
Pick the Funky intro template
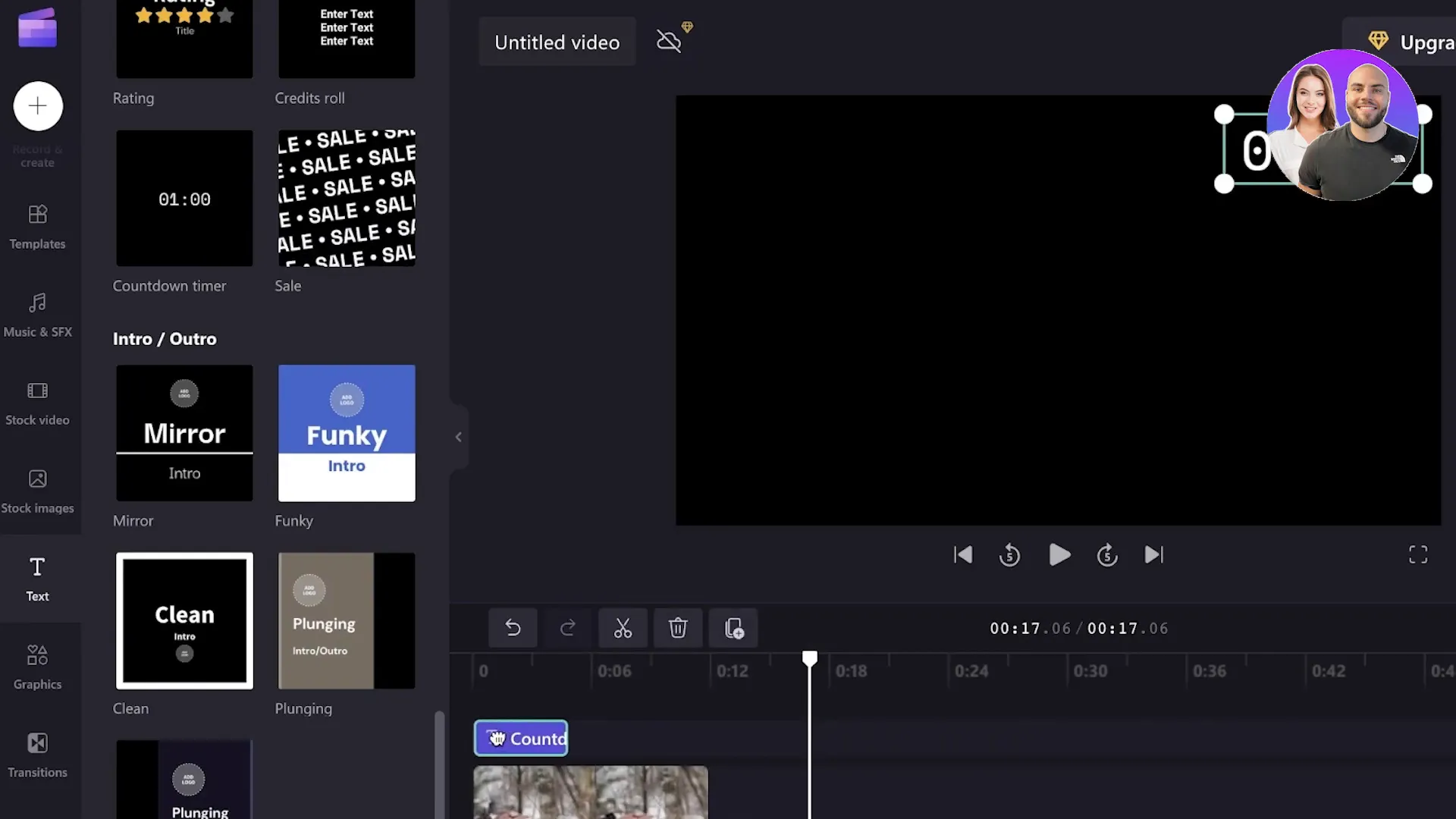coord(347,433)
